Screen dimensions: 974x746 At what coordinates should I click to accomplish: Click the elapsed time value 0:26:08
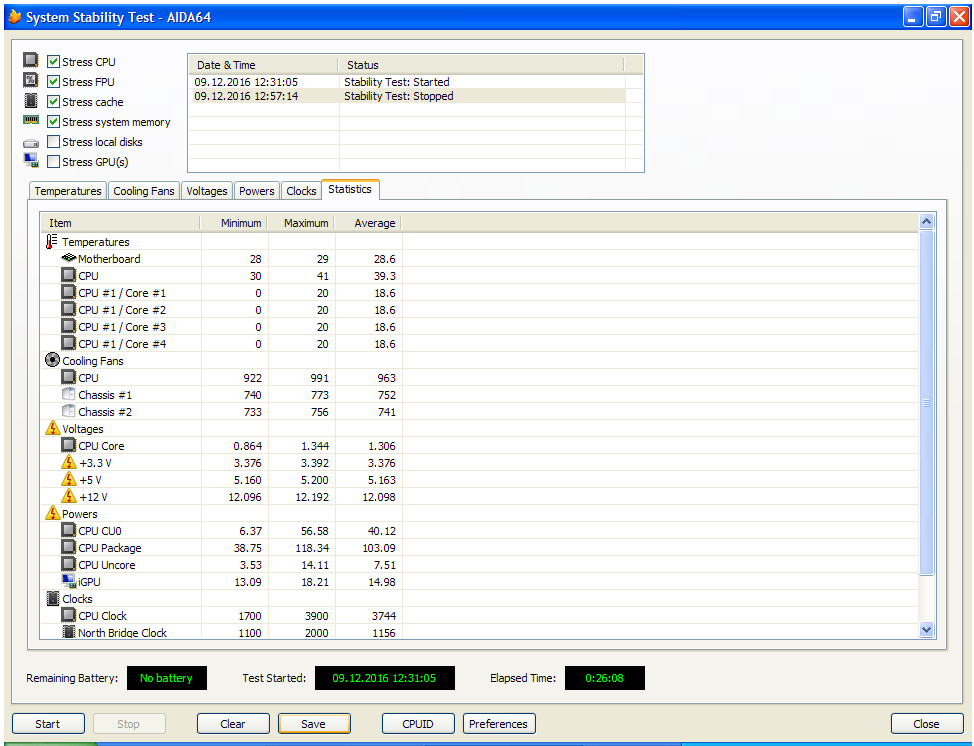[604, 678]
